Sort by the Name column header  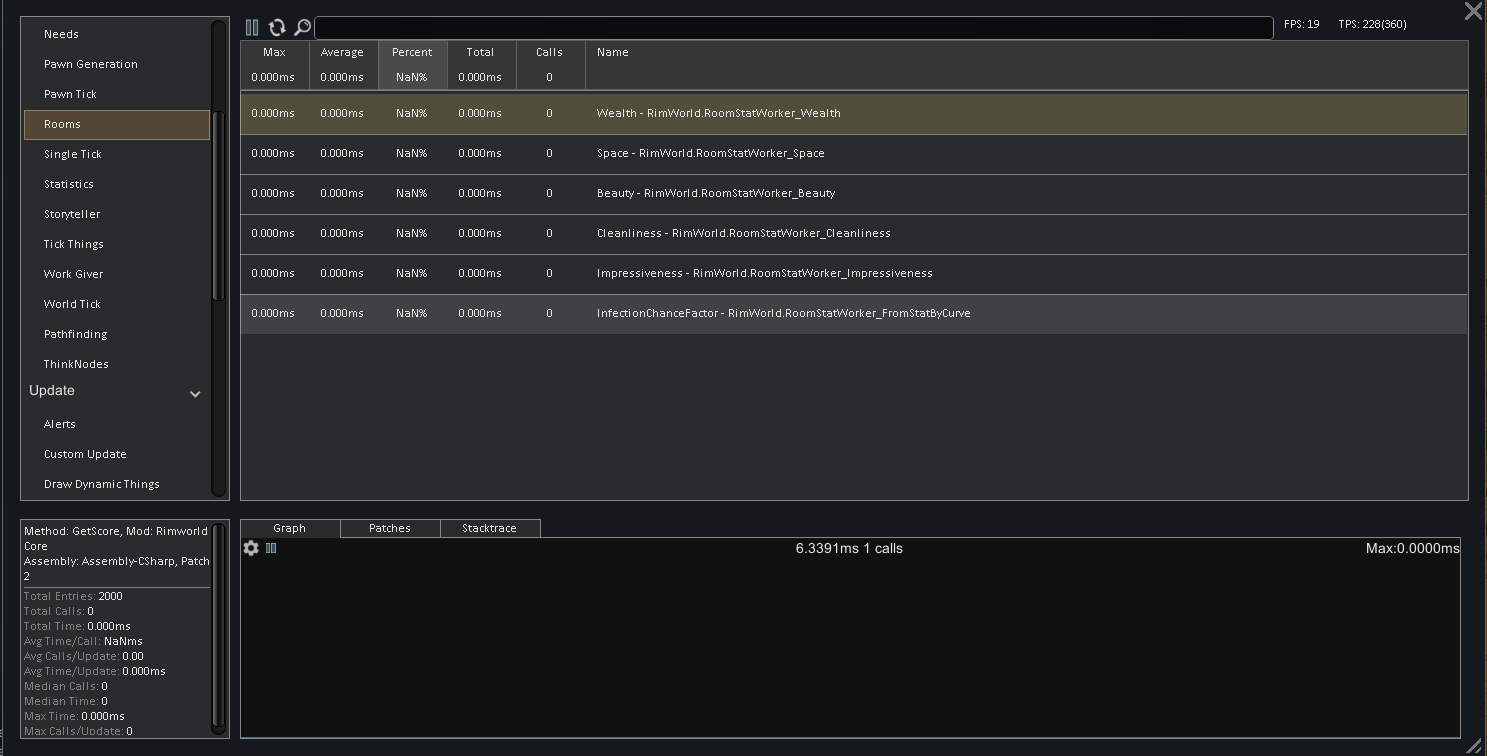[1026, 65]
